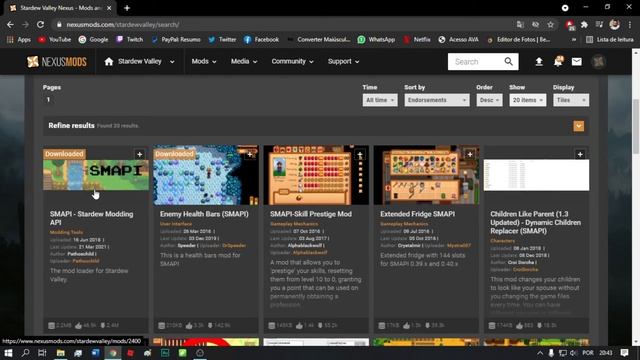This screenshot has width=640, height=360.
Task: Expand Stardew Valley game dropdown chevron
Action: [172, 62]
